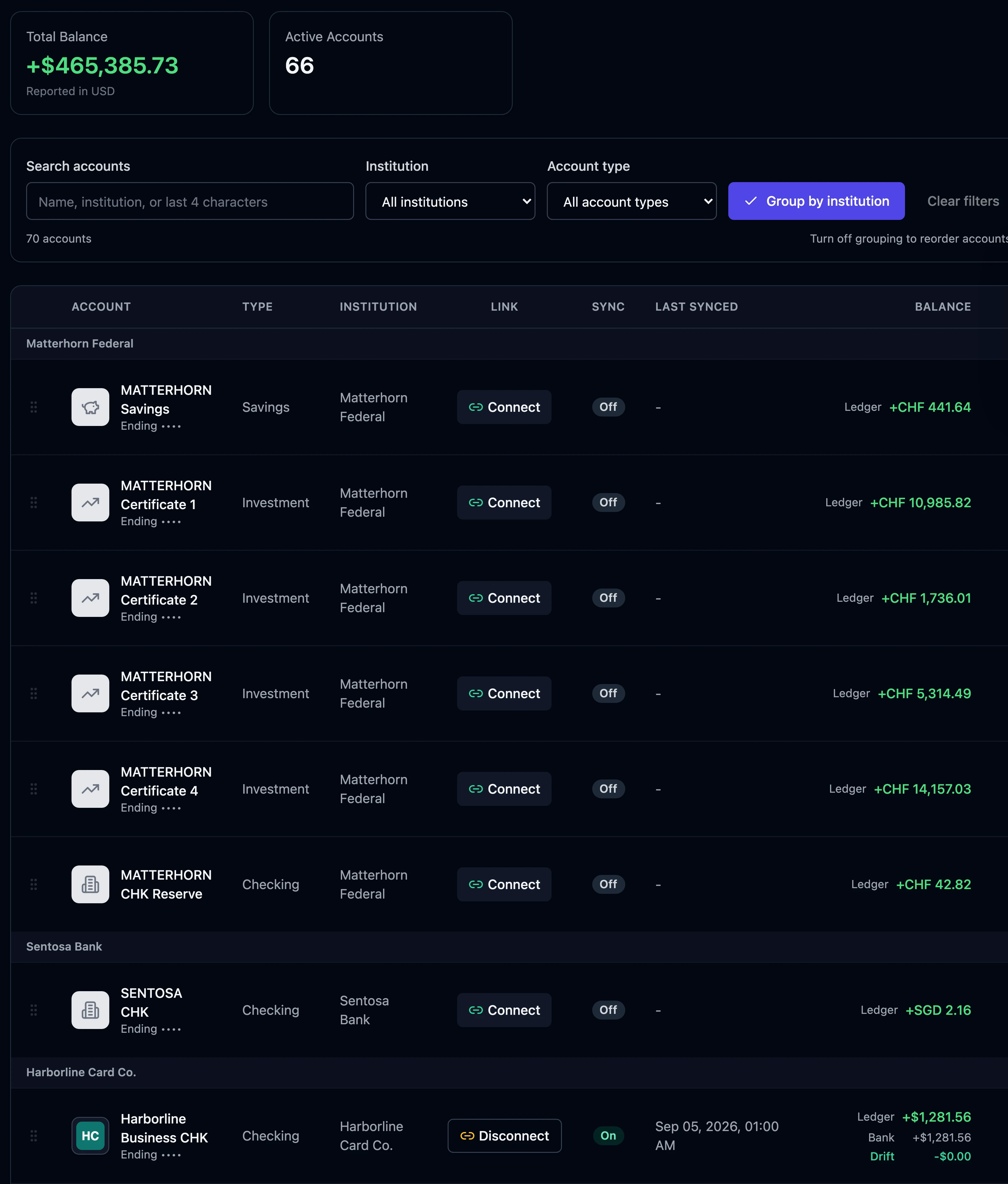Click the +CHF 42.82 balance
Screen dimensions: 1008x1184
(933, 884)
